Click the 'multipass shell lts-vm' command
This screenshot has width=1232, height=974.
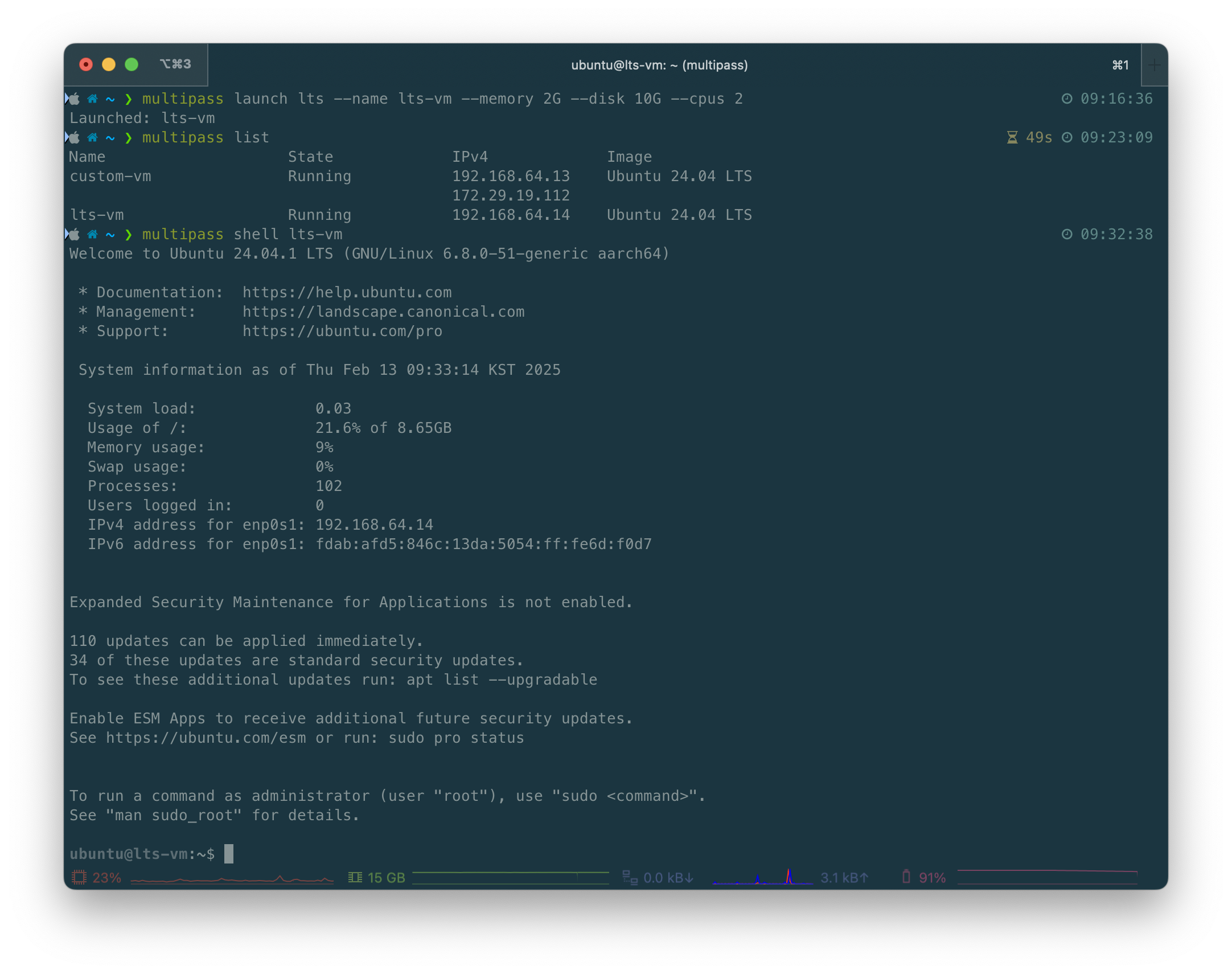click(x=242, y=234)
